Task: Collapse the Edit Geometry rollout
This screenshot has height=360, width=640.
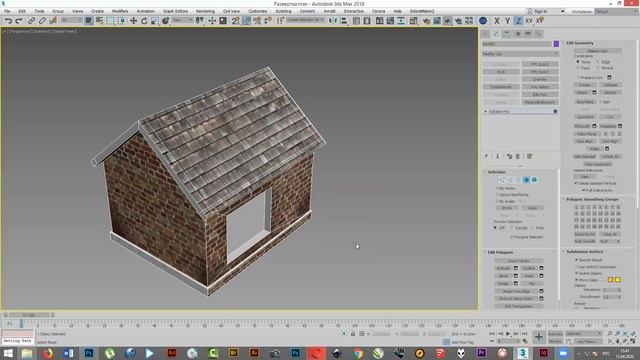Action: tap(580, 43)
